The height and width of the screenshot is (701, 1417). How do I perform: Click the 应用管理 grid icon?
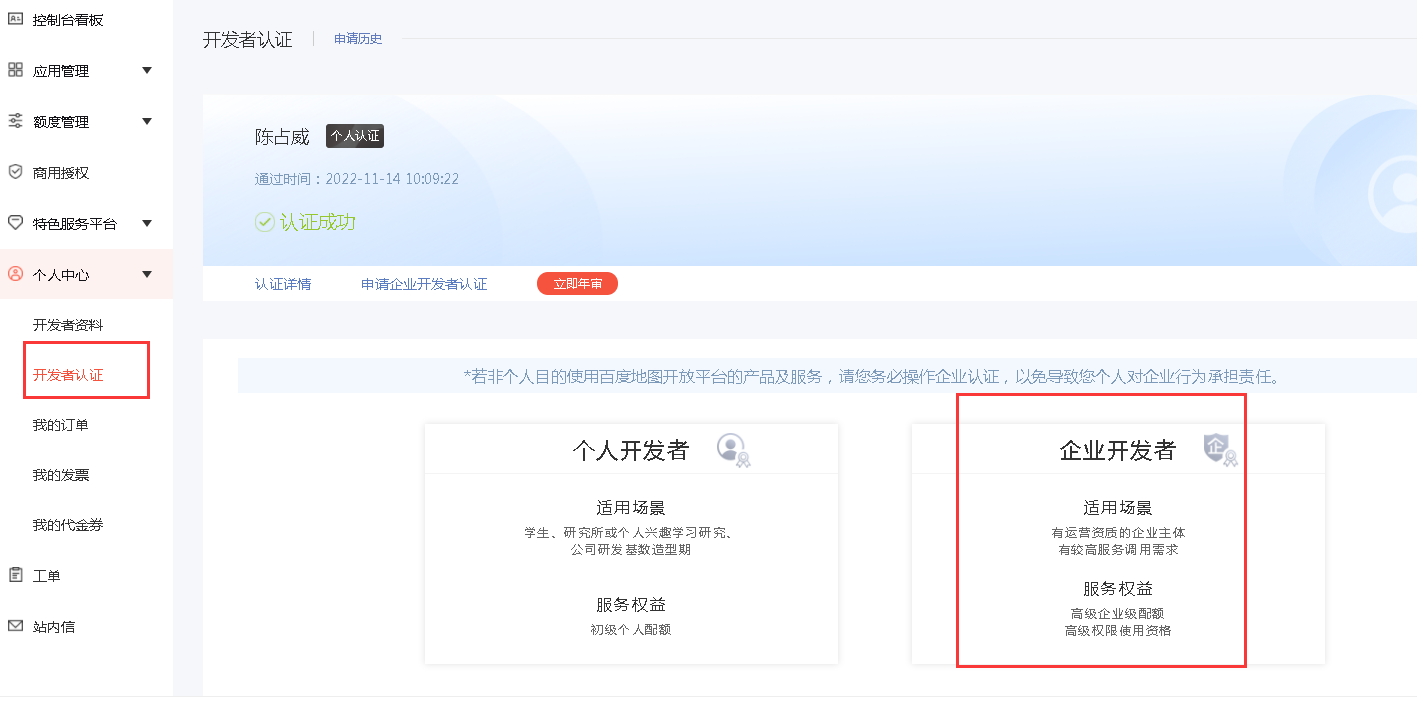coord(15,70)
